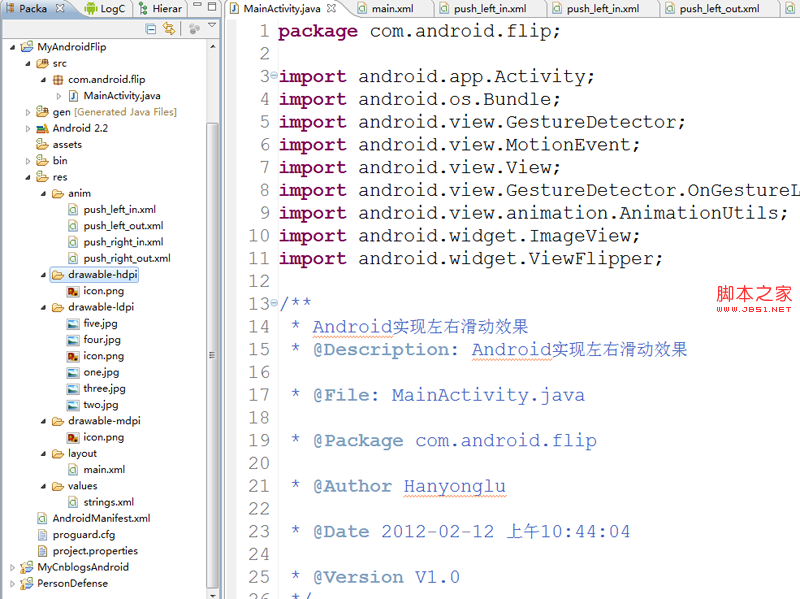Screen dimensions: 800x599
Task: Toggle Link with Editor icon
Action: (168, 29)
